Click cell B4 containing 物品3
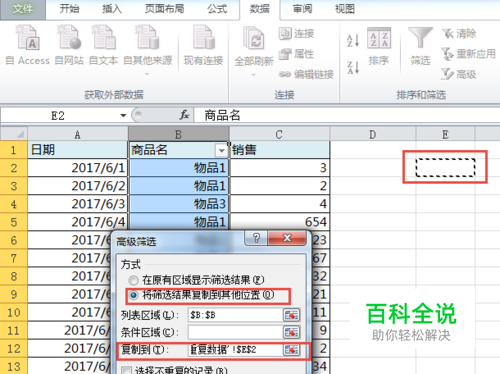This screenshot has height=374, width=500. pos(179,204)
